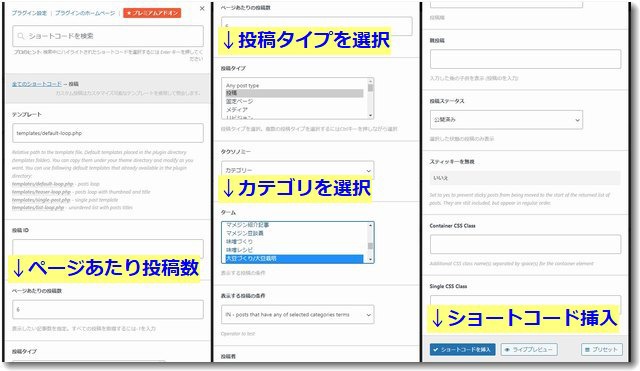Click the icon on the プリセット button
This screenshot has height=371, width=640.
click(587, 350)
